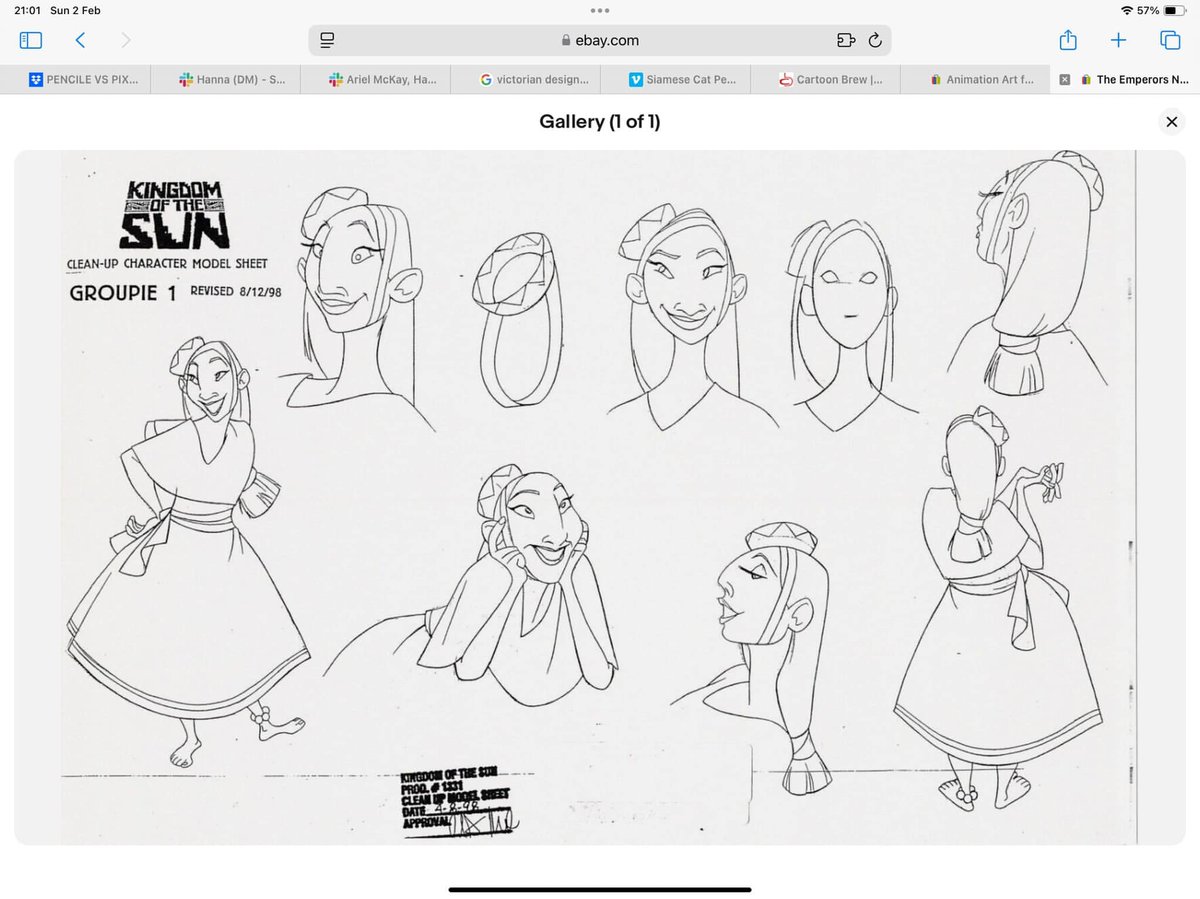Switch to the PENCILE VS PIX... tab
The image size is (1200, 899).
(x=75, y=80)
